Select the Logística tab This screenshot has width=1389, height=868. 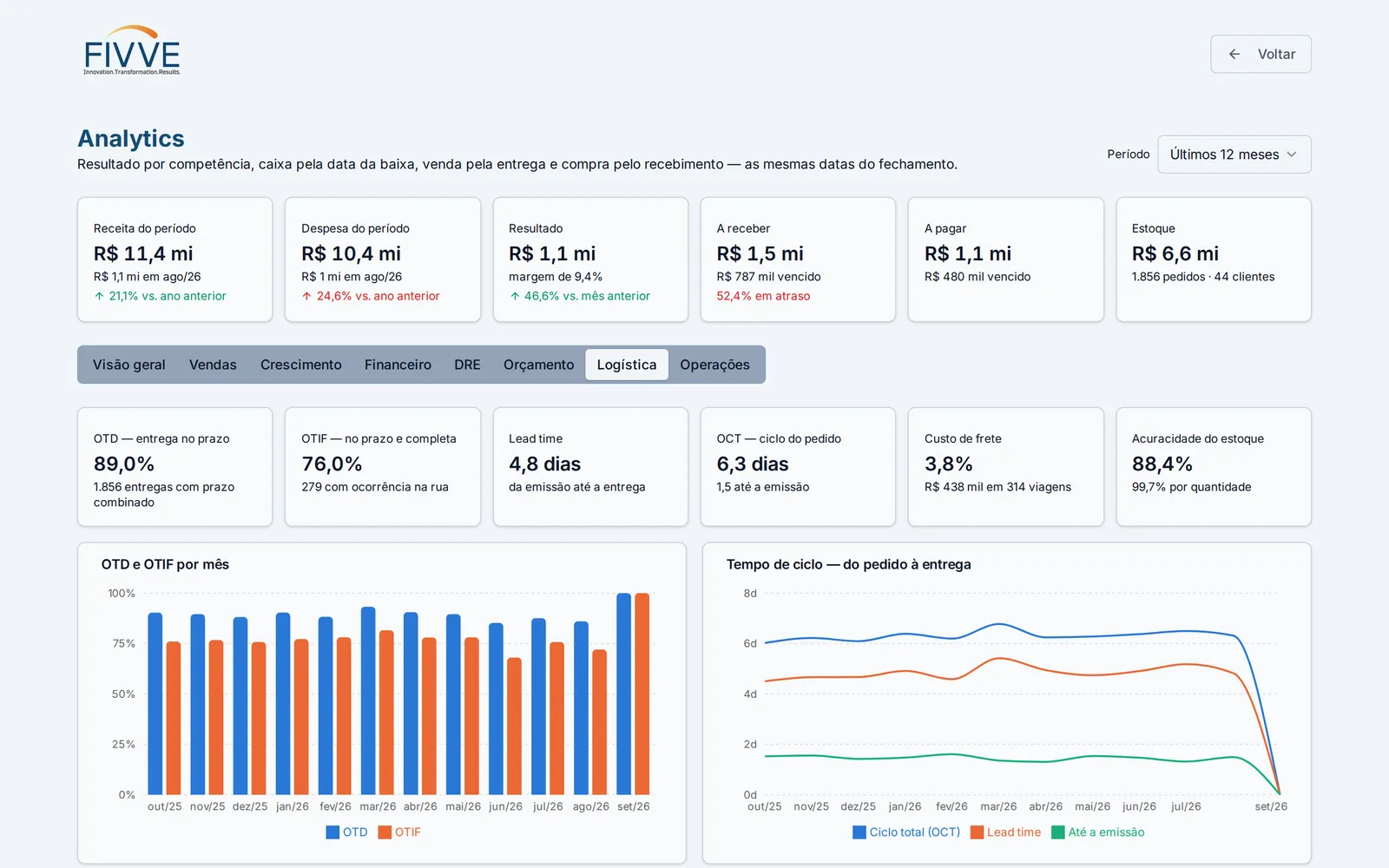627,365
